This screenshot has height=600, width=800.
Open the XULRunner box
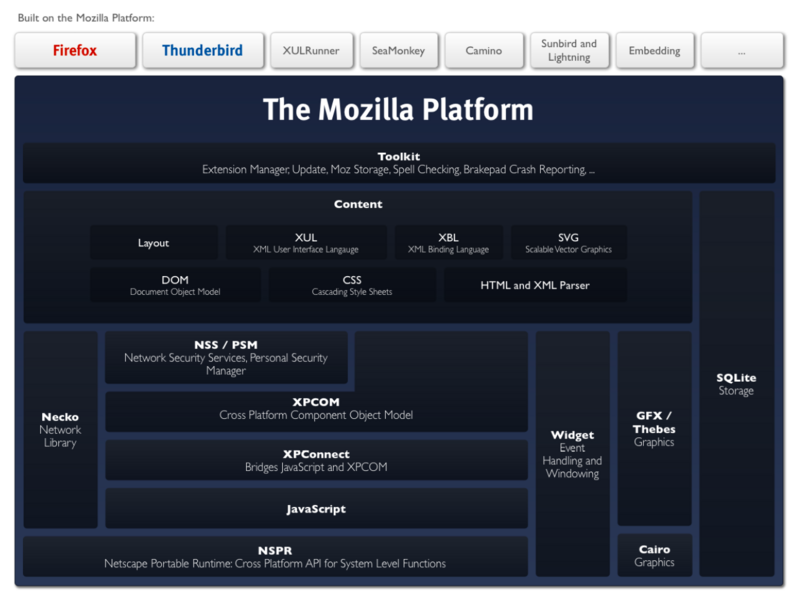pyautogui.click(x=311, y=50)
